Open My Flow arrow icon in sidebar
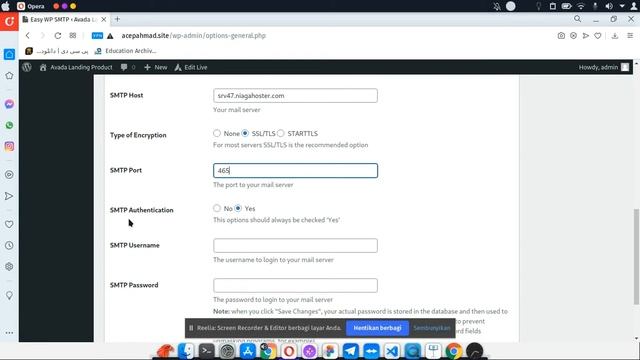 click(x=9, y=196)
